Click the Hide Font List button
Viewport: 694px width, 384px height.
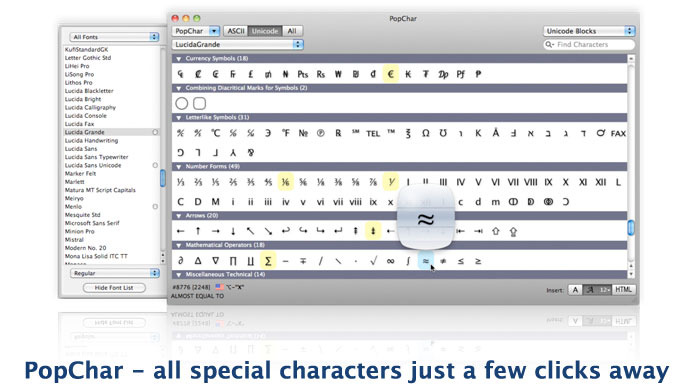(114, 288)
